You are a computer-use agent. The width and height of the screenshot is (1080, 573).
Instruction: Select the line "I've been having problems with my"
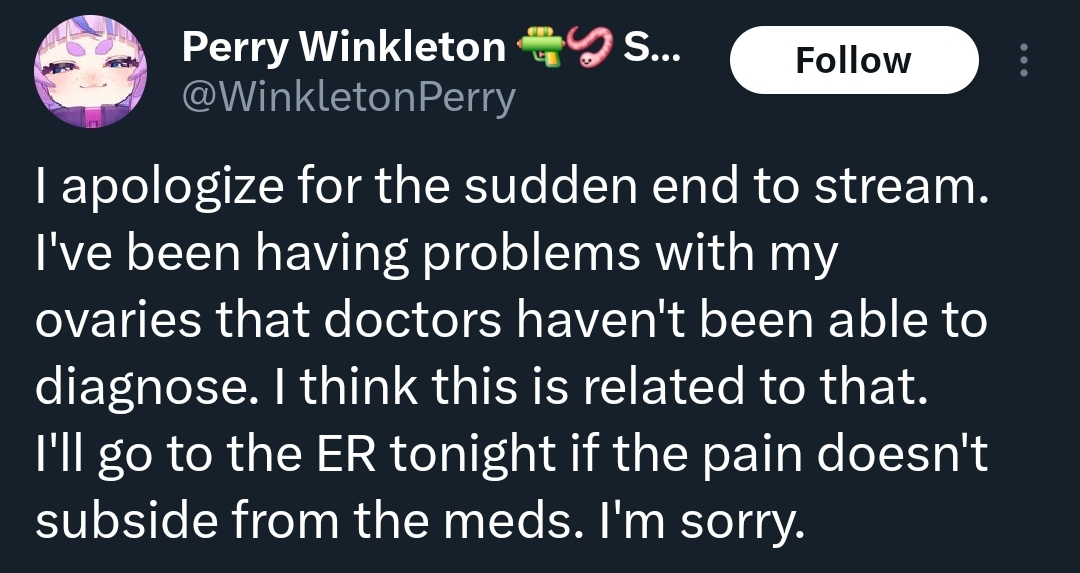(435, 256)
